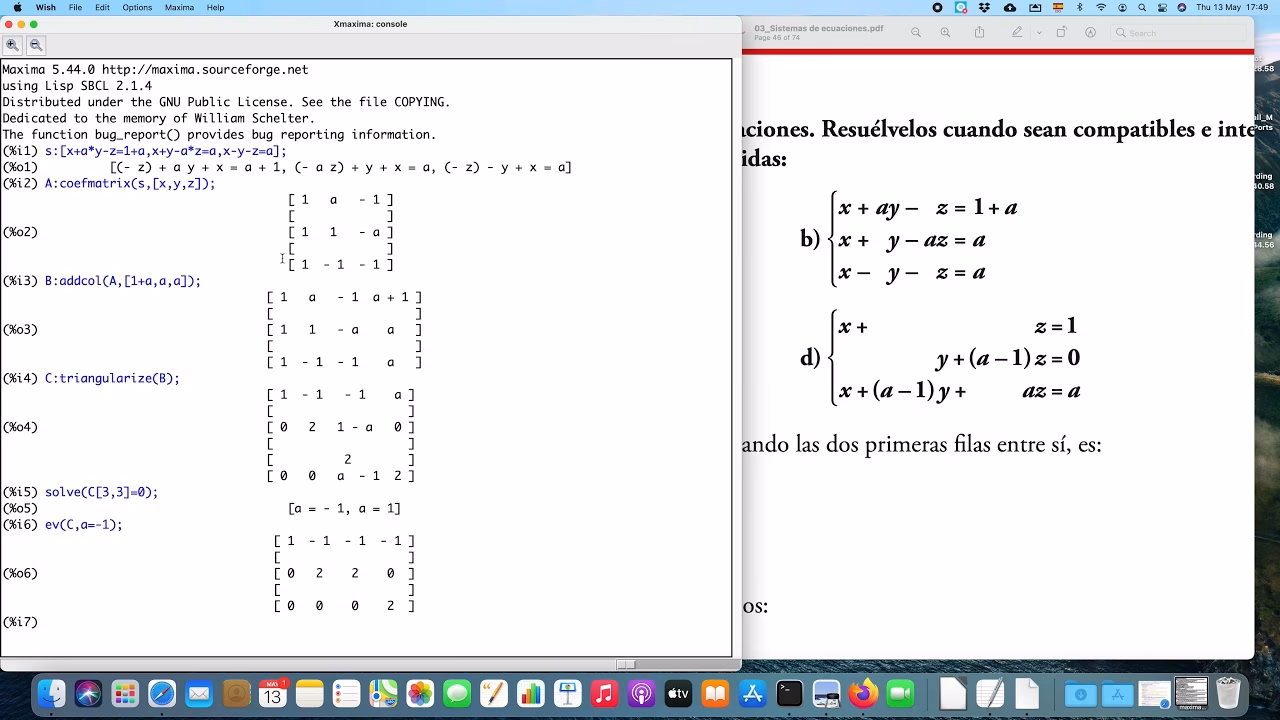Expand the highlight color dropdown arrow
Viewport: 1280px width, 720px height.
1039,33
